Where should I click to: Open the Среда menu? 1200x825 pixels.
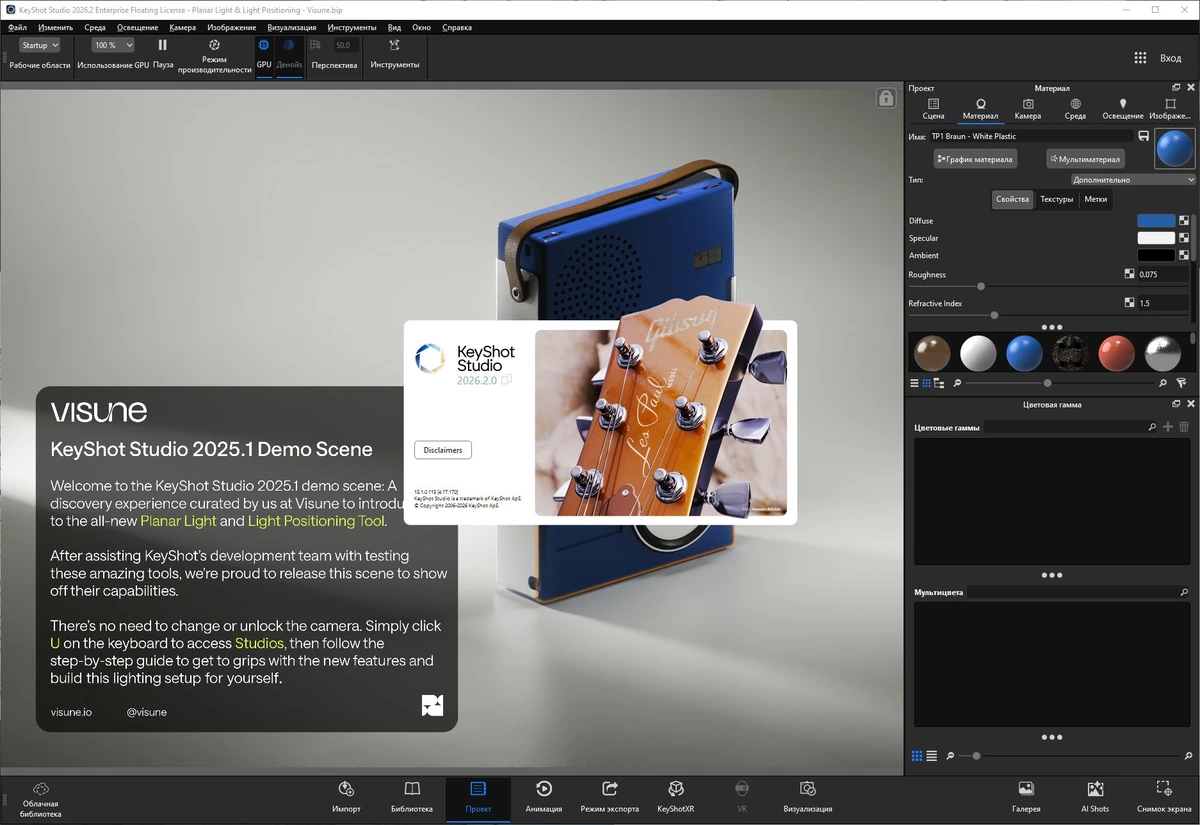95,27
